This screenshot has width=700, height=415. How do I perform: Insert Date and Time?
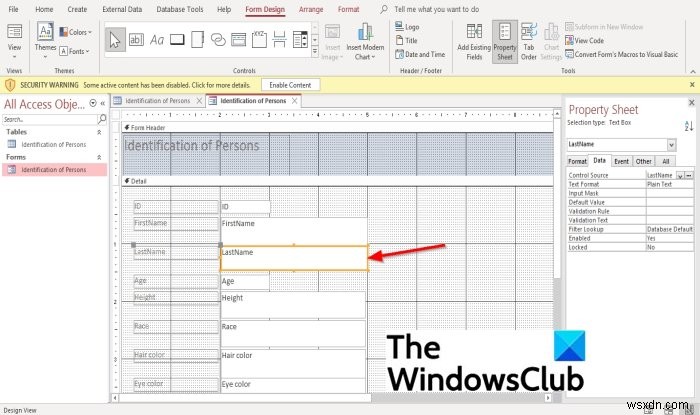[420, 54]
